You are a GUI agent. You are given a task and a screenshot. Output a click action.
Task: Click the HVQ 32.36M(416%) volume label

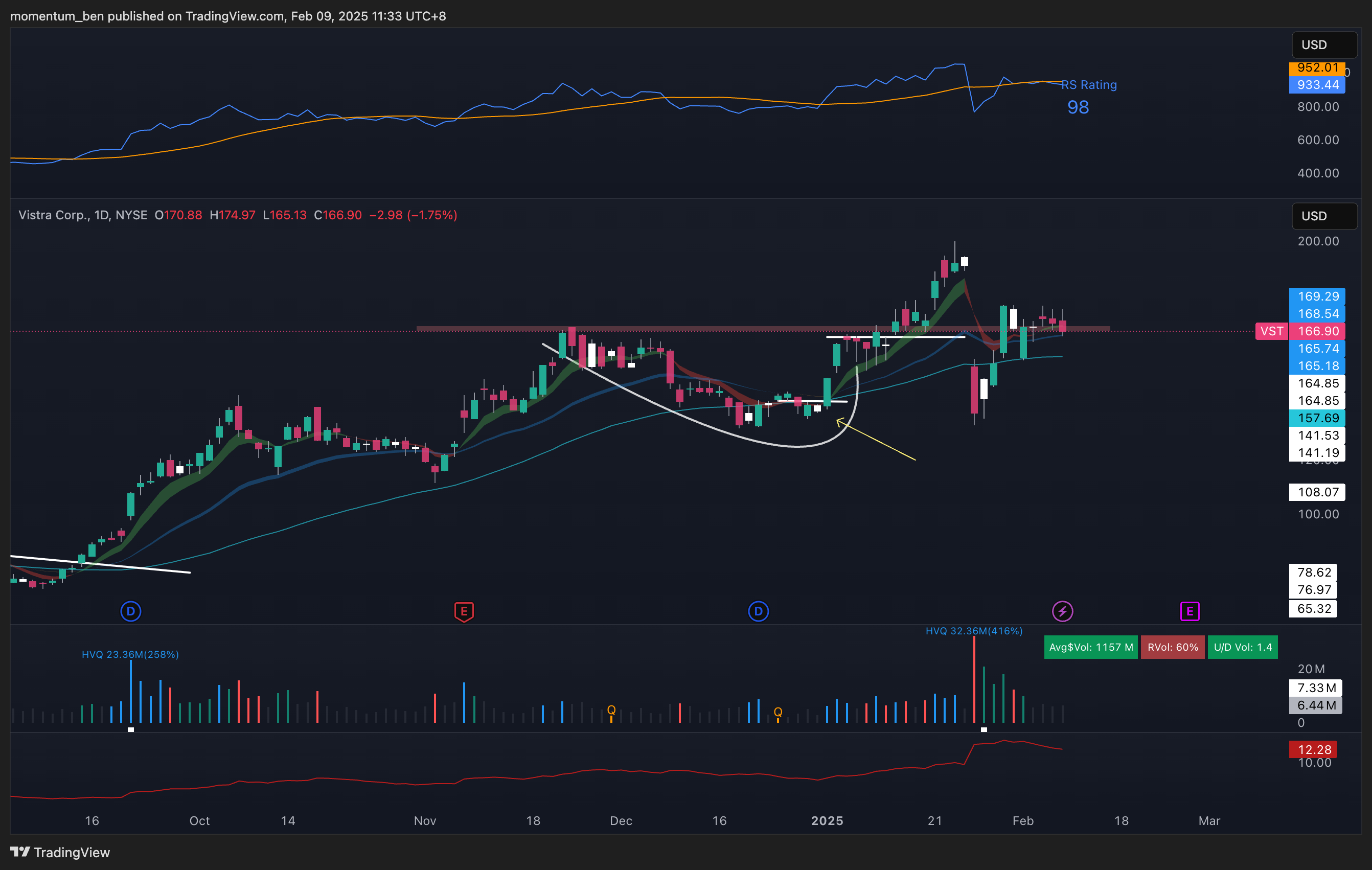pyautogui.click(x=974, y=631)
